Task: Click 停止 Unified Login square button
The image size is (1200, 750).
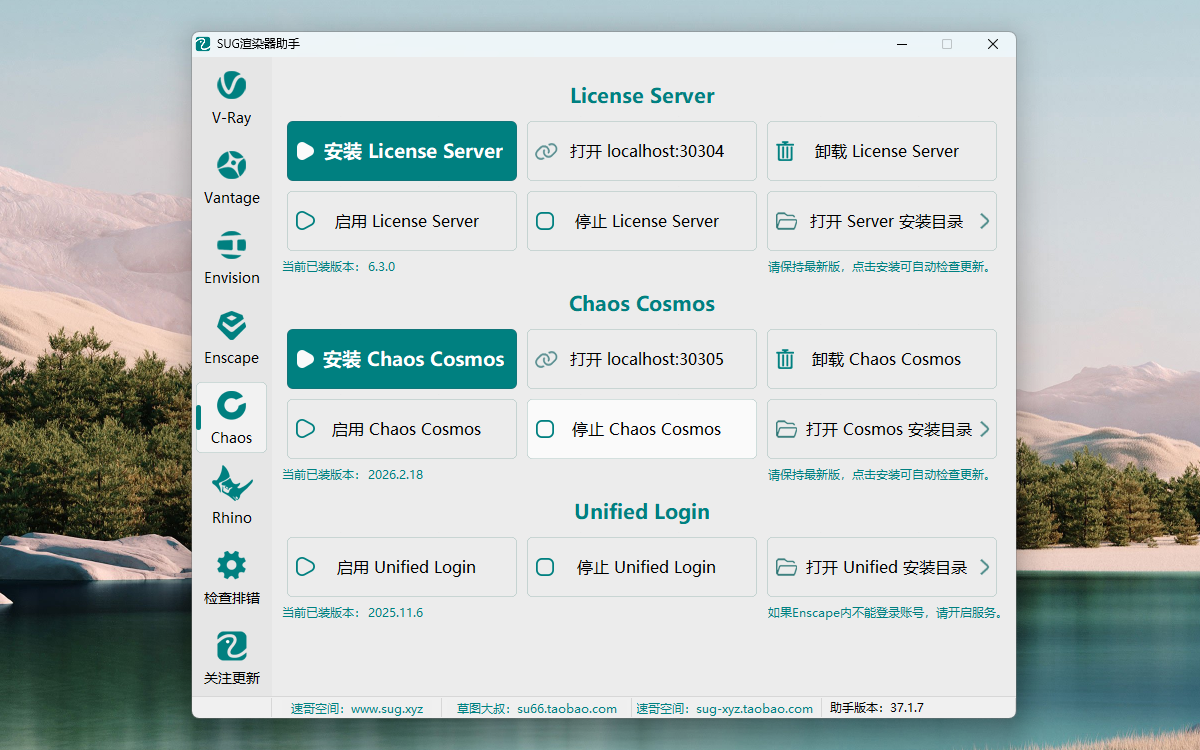Action: [545, 567]
